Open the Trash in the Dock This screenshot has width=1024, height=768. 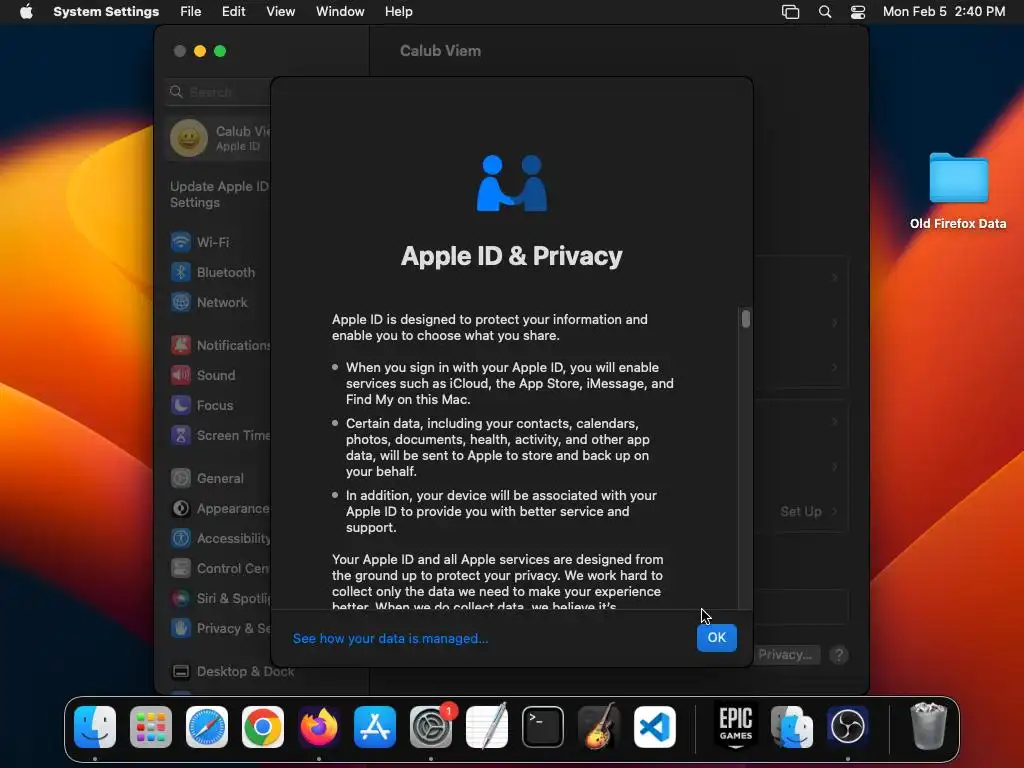pos(928,727)
